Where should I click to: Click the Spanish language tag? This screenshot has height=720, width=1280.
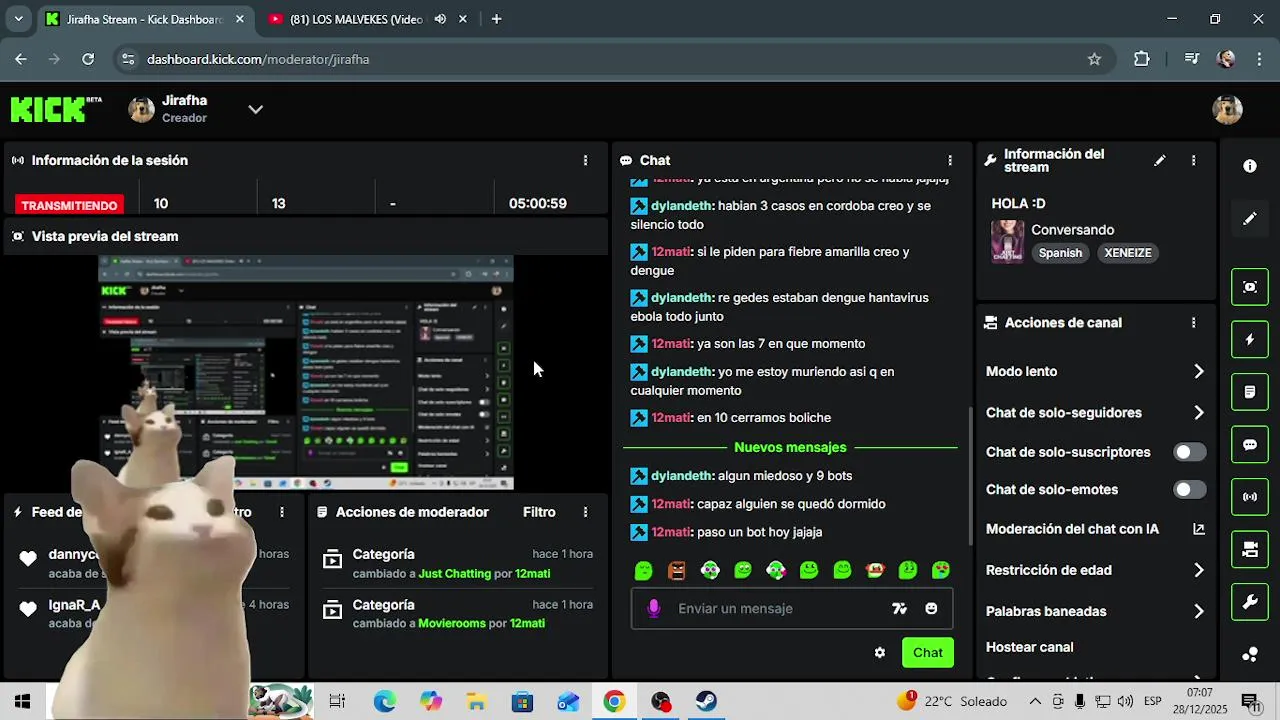1060,253
